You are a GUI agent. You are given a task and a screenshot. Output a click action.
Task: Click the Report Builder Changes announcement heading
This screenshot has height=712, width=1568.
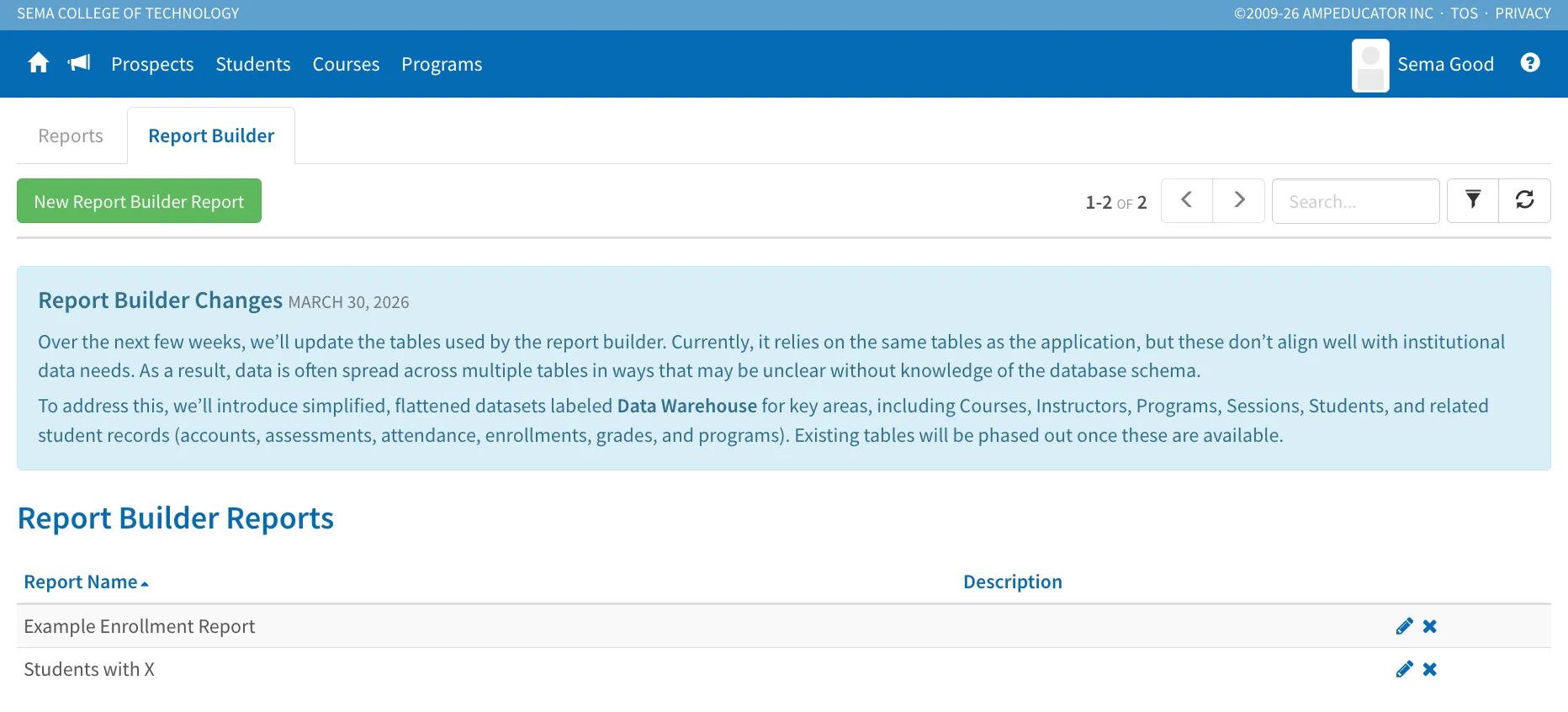pos(160,300)
